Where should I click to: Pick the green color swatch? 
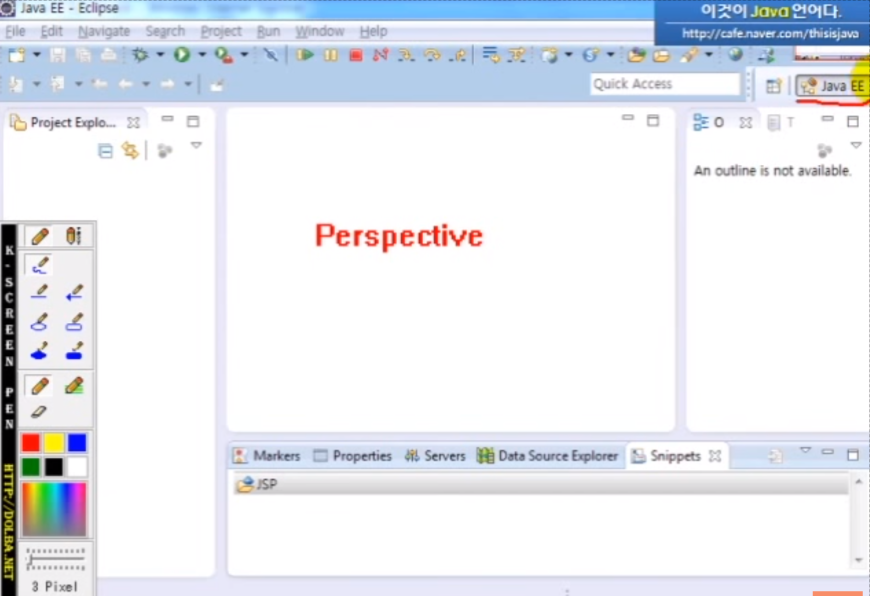point(31,467)
